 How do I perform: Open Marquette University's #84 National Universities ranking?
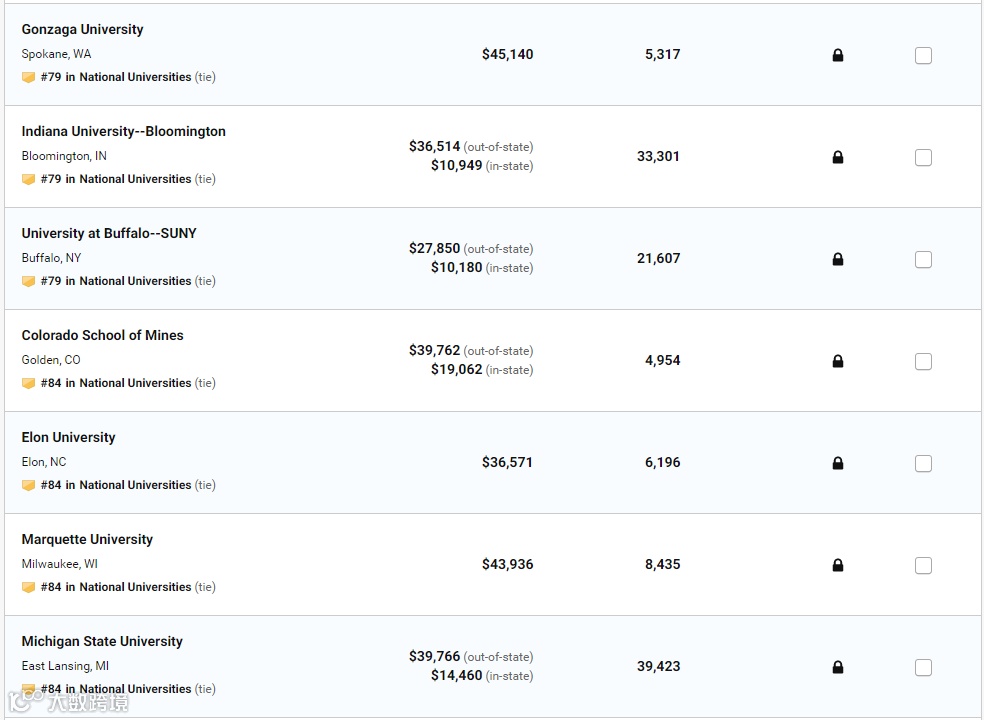[x=116, y=587]
